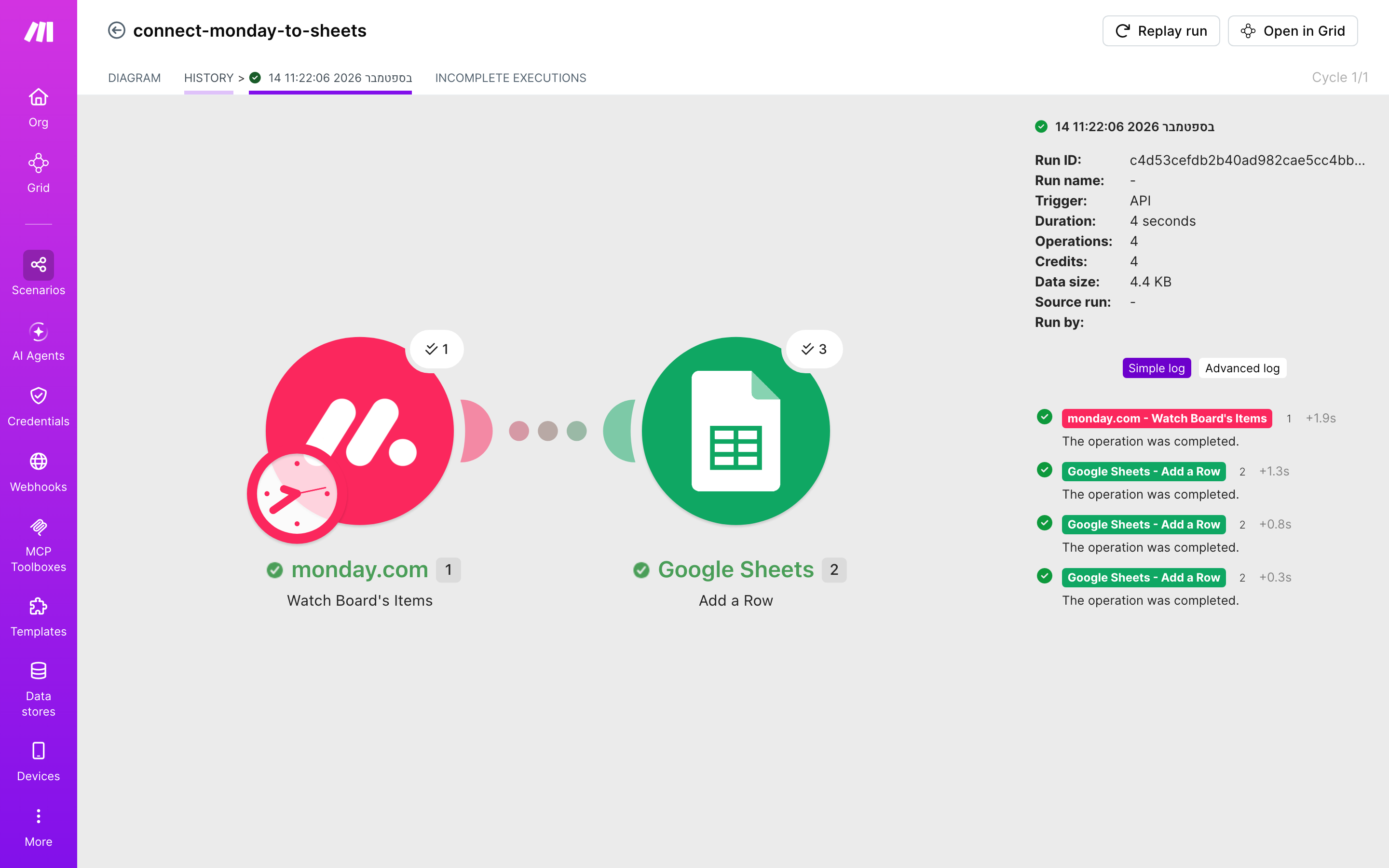The height and width of the screenshot is (868, 1389).
Task: Open Devices in the sidebar
Action: [x=39, y=762]
